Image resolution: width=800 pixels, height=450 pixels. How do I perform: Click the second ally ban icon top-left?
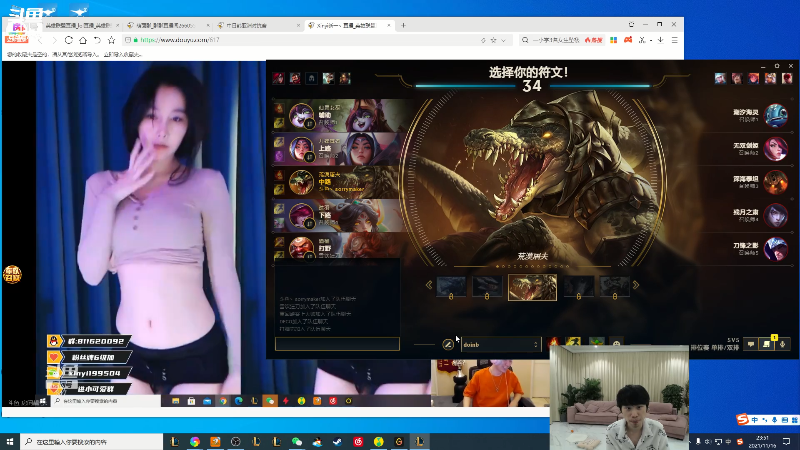click(x=295, y=78)
